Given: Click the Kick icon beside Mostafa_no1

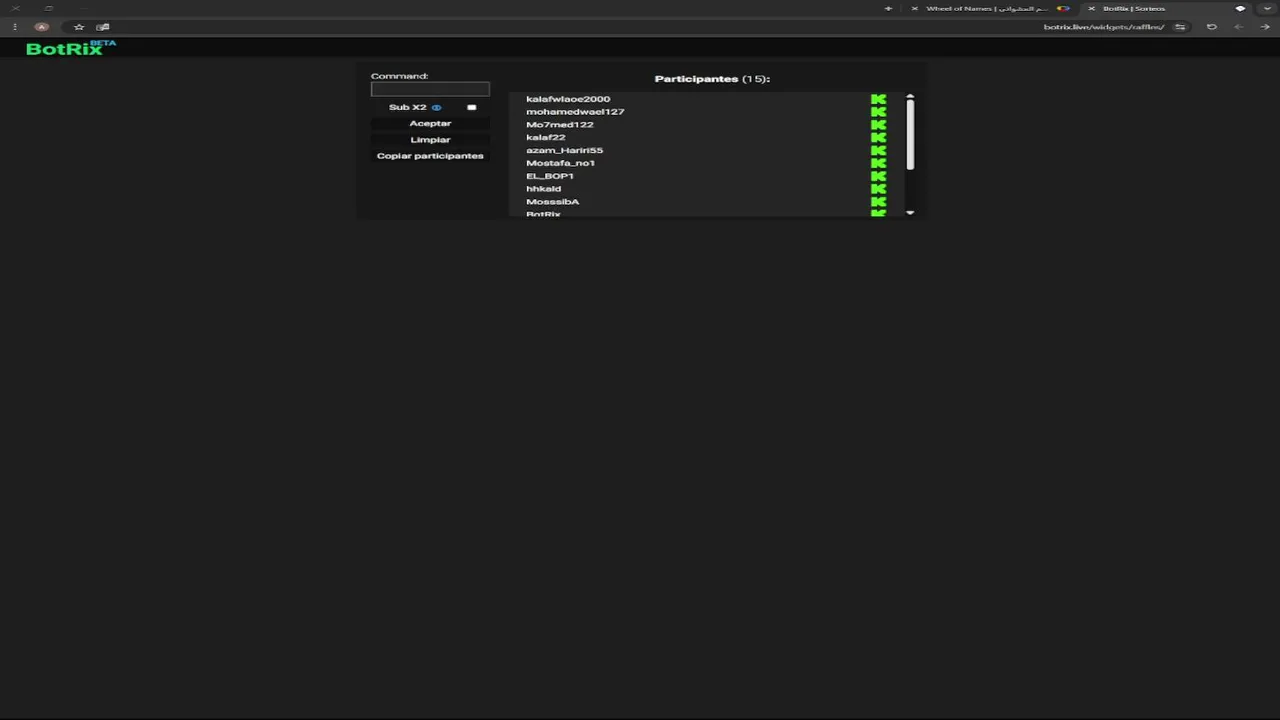Looking at the screenshot, I should [878, 163].
